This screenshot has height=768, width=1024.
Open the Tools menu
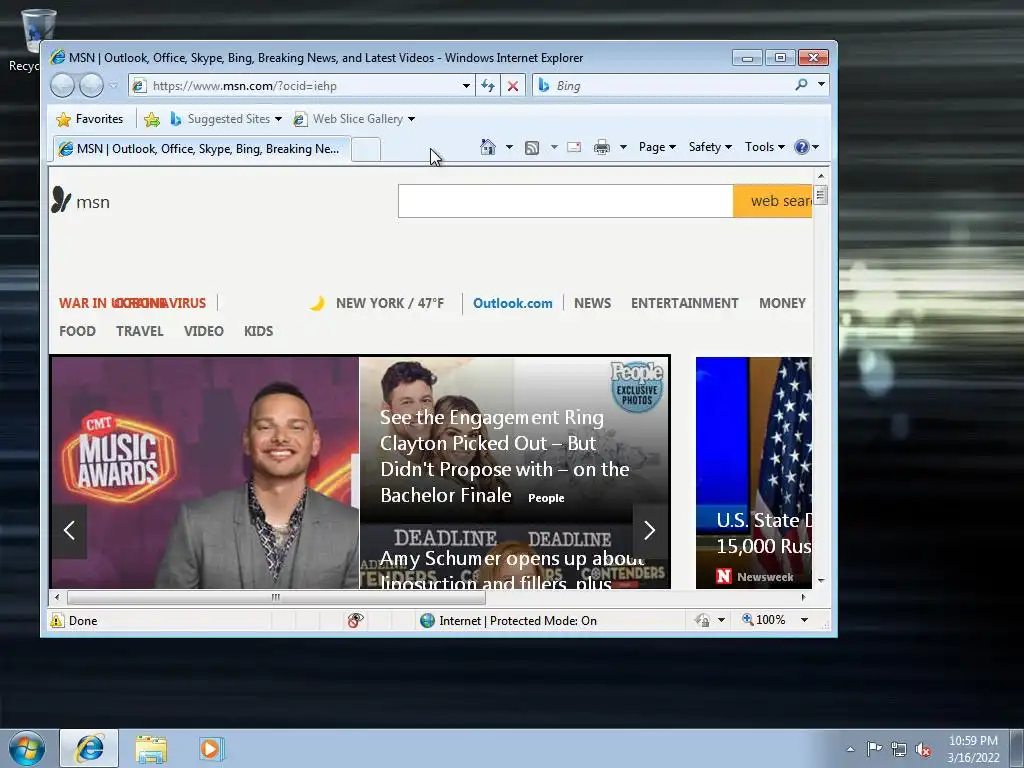pyautogui.click(x=765, y=147)
